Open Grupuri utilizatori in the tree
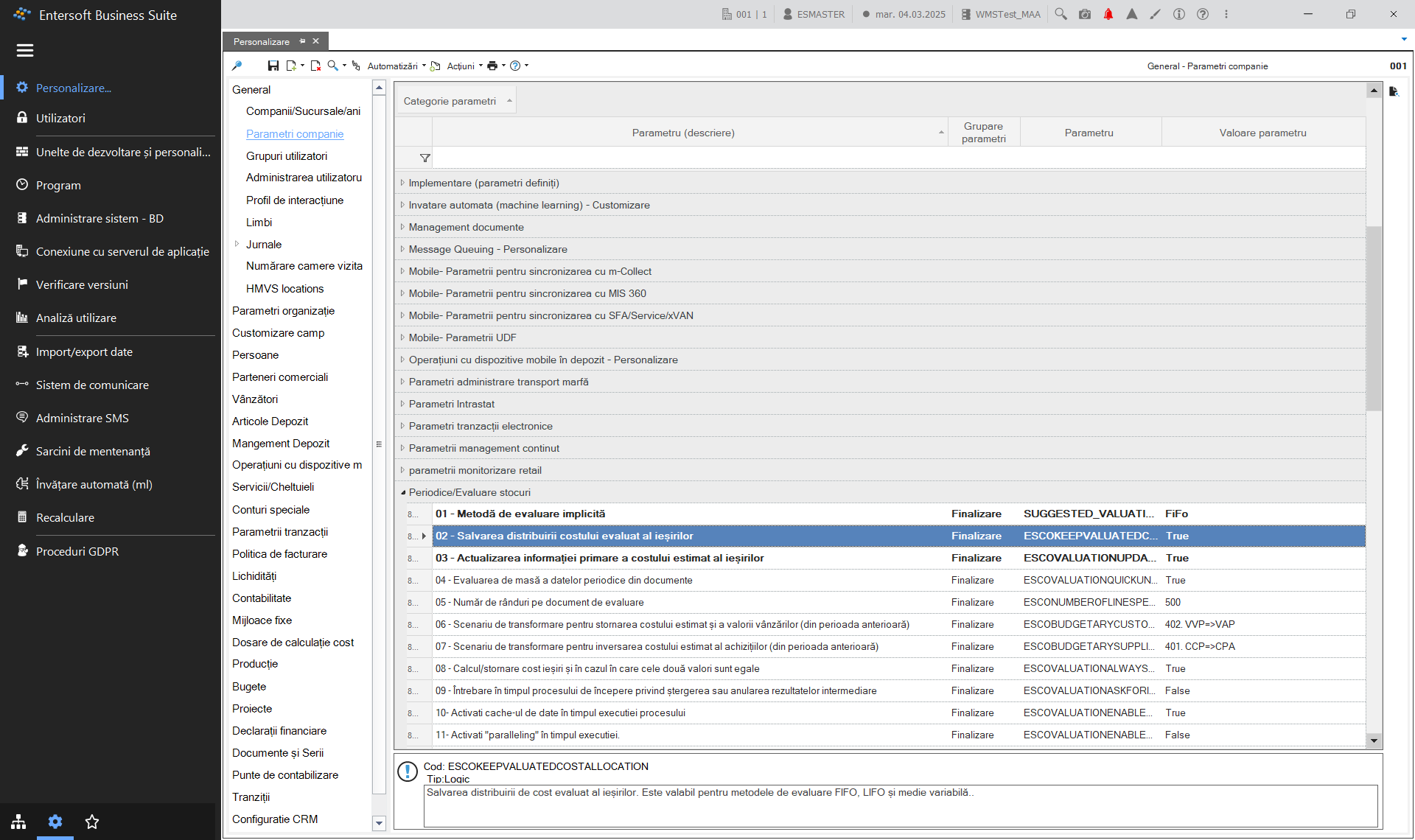This screenshot has height=840, width=1415. click(287, 155)
